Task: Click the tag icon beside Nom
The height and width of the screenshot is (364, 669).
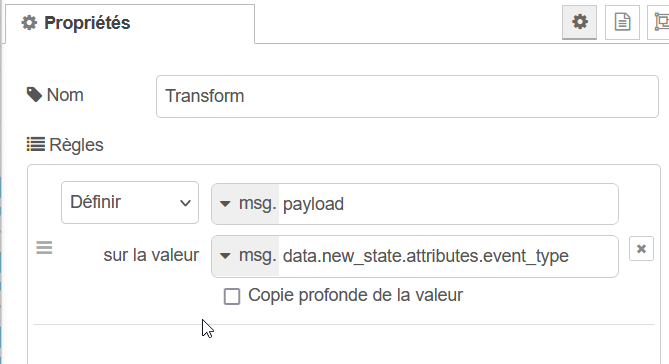Action: 34,95
